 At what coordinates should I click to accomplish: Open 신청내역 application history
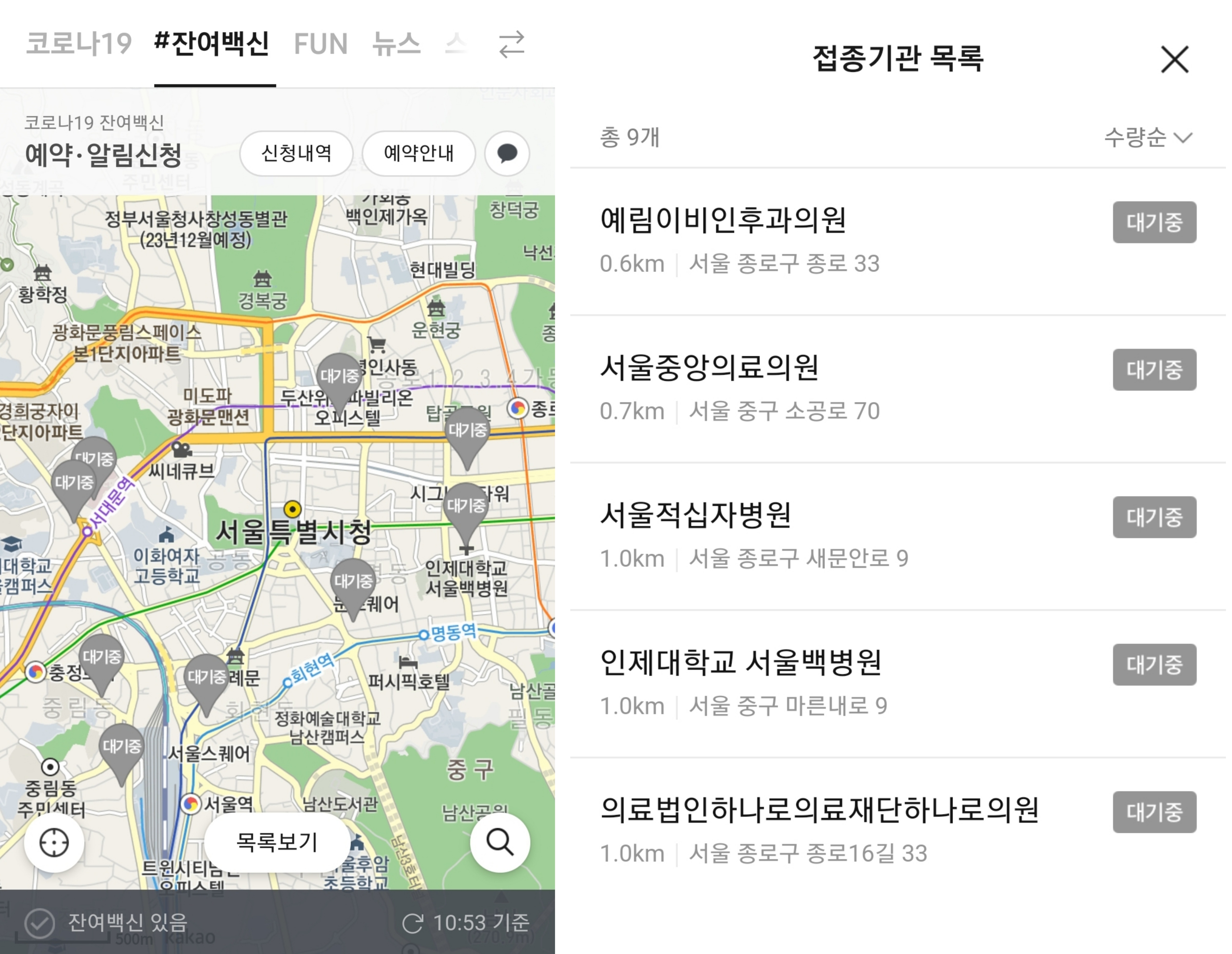[x=297, y=153]
